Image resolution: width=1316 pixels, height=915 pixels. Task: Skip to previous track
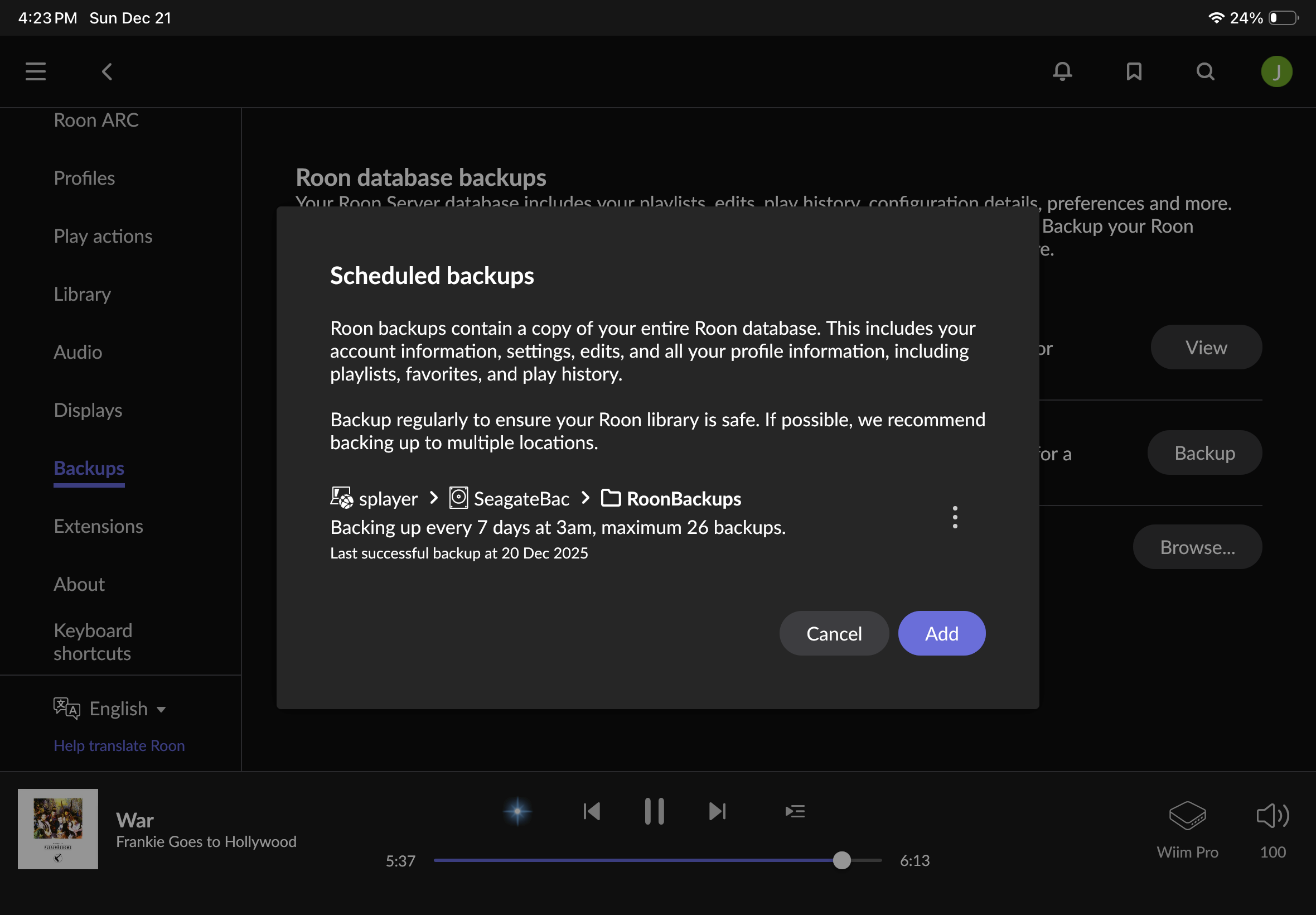click(591, 811)
